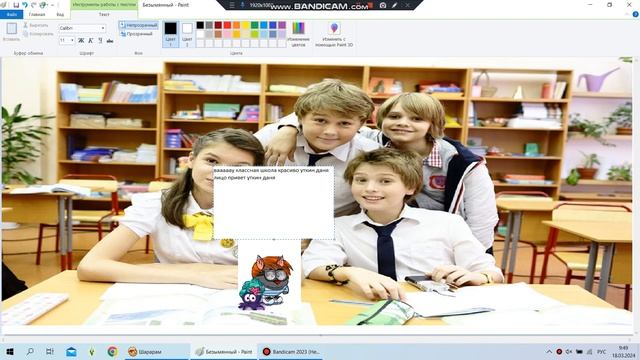Open the Customize Quick Access Toolbar arrow
The image size is (640, 360).
[x=52, y=5]
